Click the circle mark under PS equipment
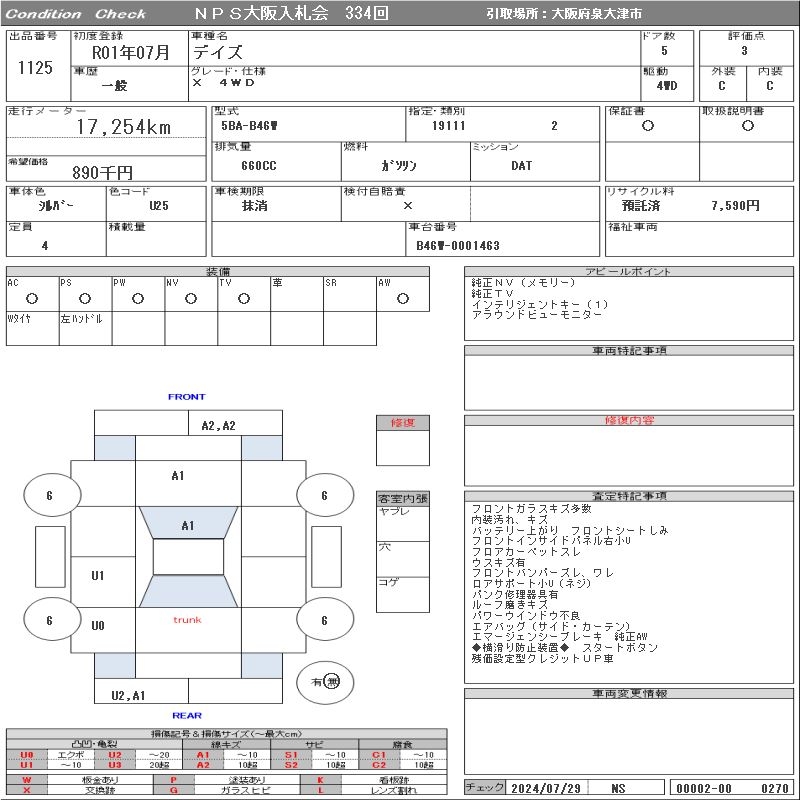The width and height of the screenshot is (800, 800). 85,298
